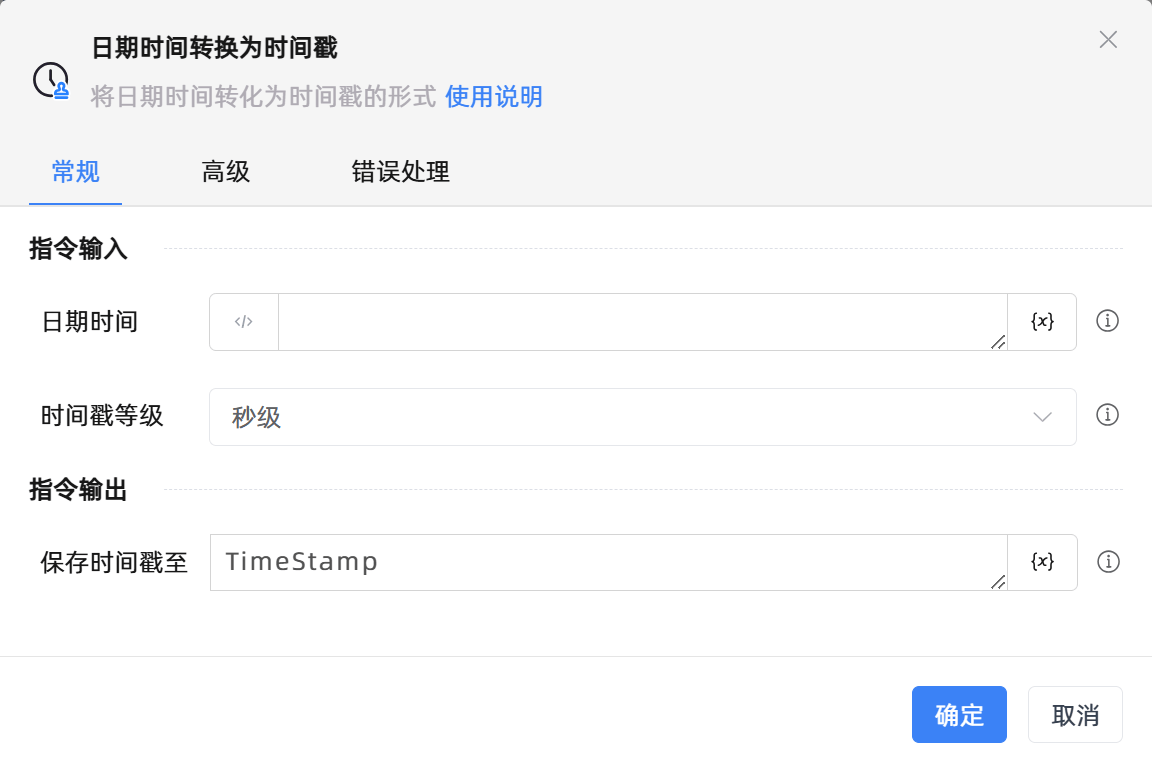
Task: Open the 使用说明 help link
Action: tap(493, 97)
